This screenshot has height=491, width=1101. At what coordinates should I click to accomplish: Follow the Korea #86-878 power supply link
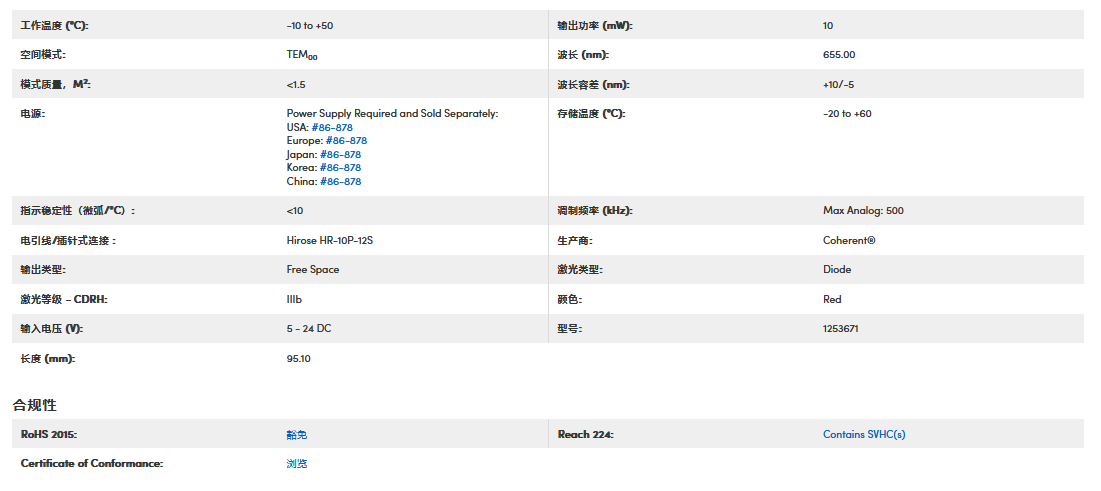pyautogui.click(x=340, y=168)
